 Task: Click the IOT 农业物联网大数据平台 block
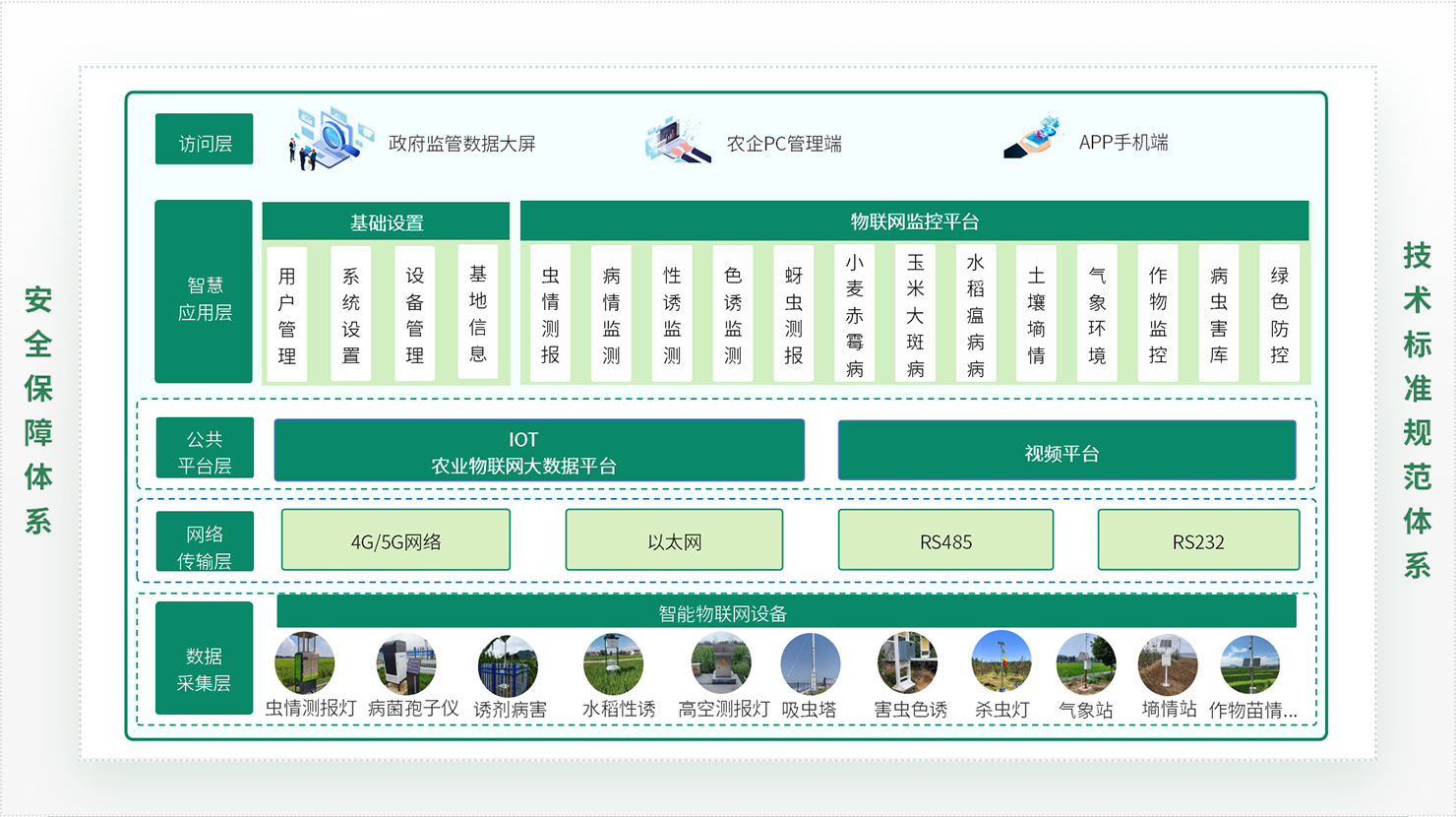click(x=539, y=451)
